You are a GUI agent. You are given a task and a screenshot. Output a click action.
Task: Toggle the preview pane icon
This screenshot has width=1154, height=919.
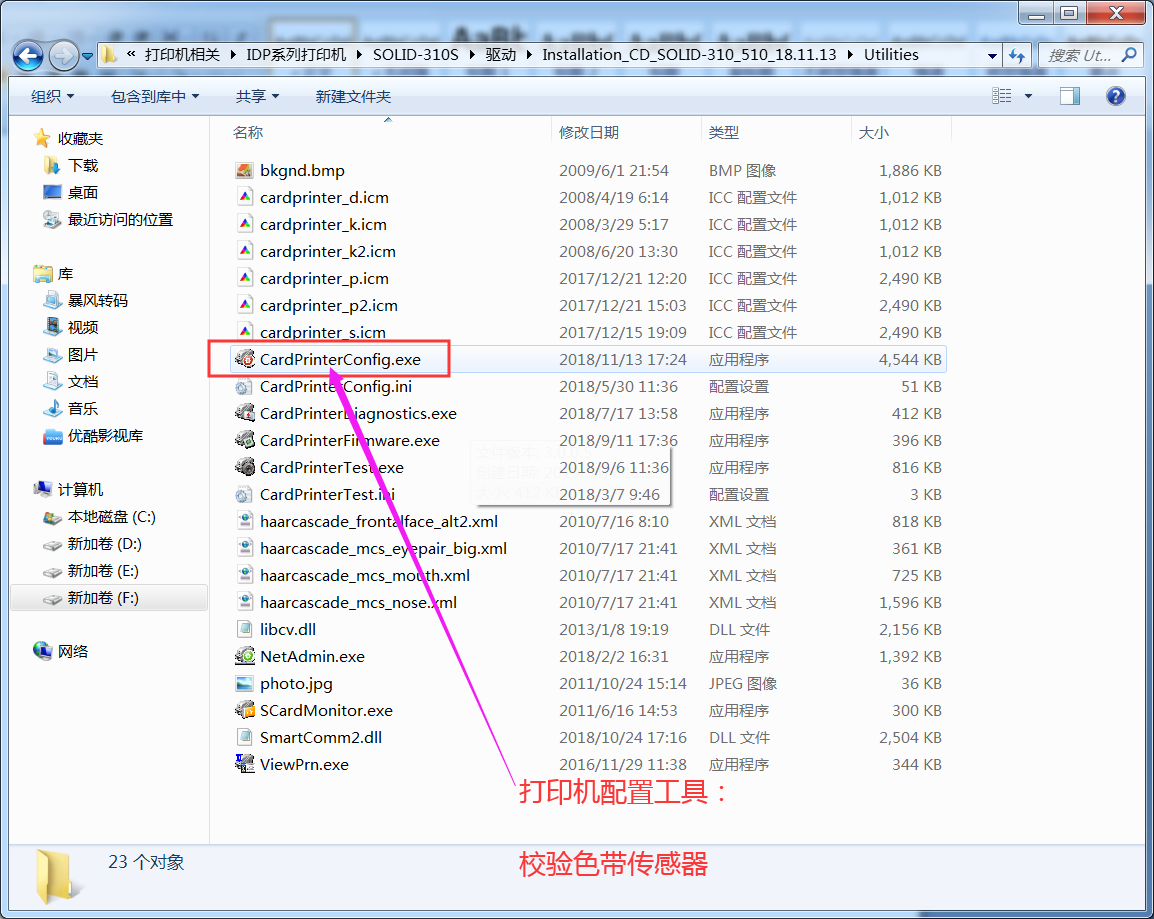point(1070,96)
